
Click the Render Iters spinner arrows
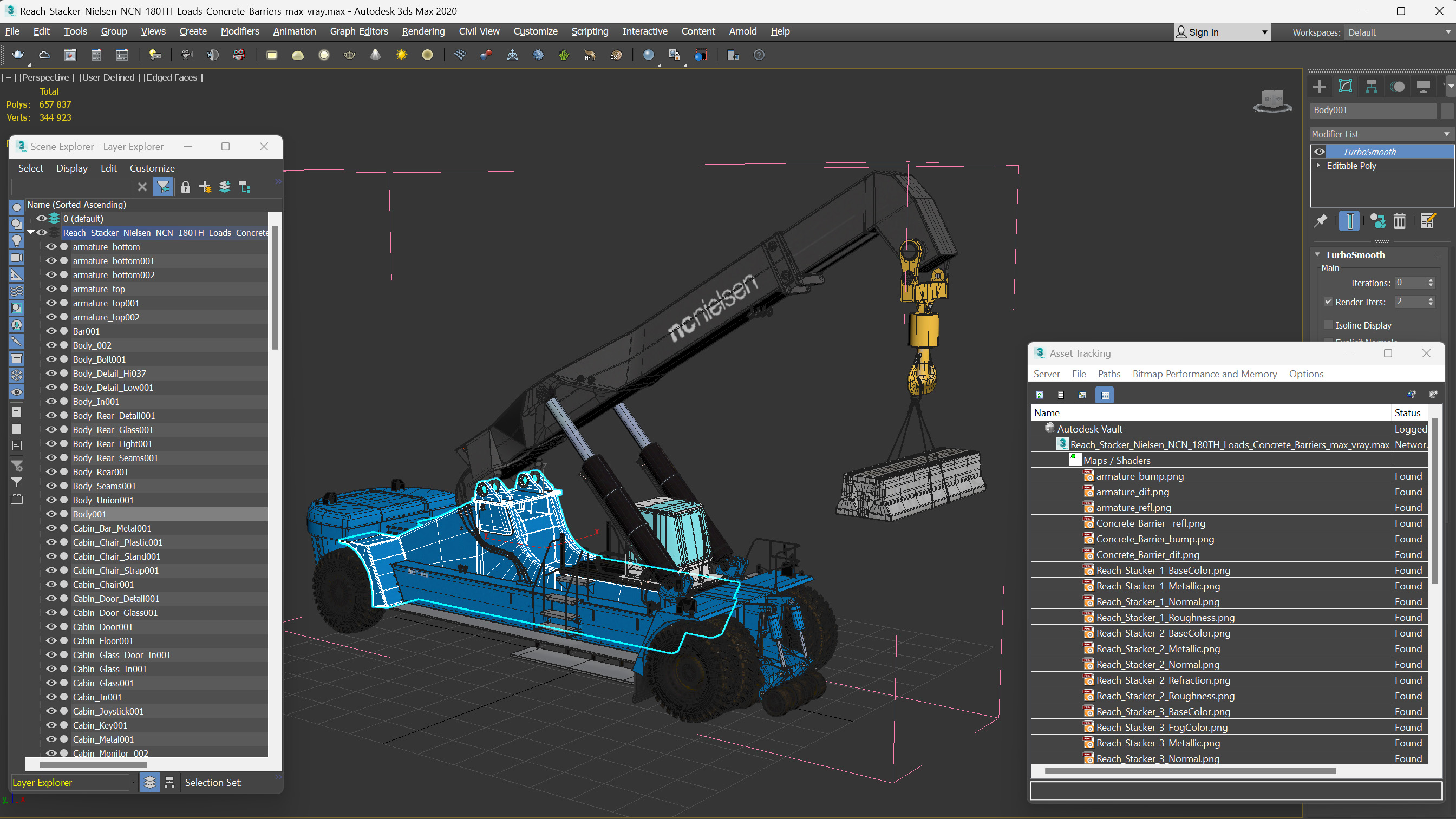click(1431, 302)
